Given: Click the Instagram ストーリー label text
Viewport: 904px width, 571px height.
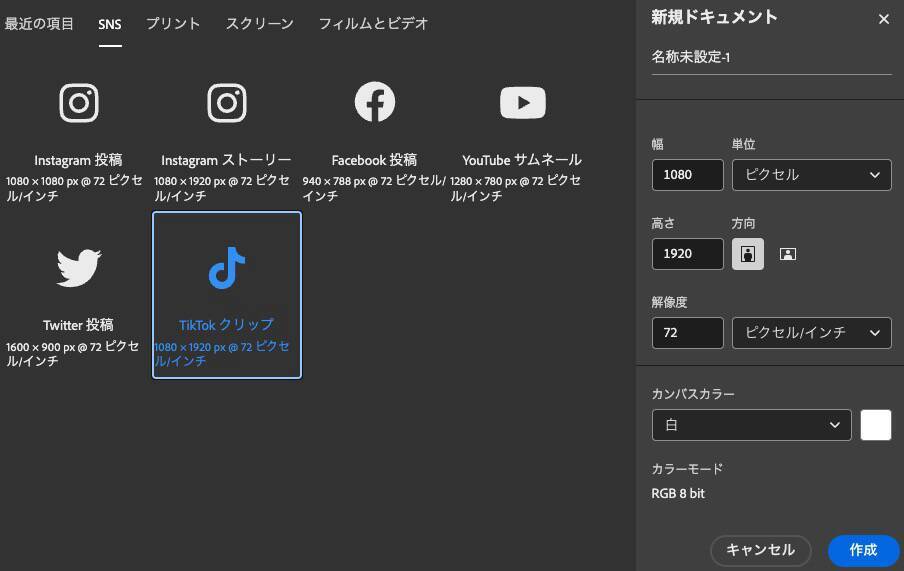Looking at the screenshot, I should point(226,160).
